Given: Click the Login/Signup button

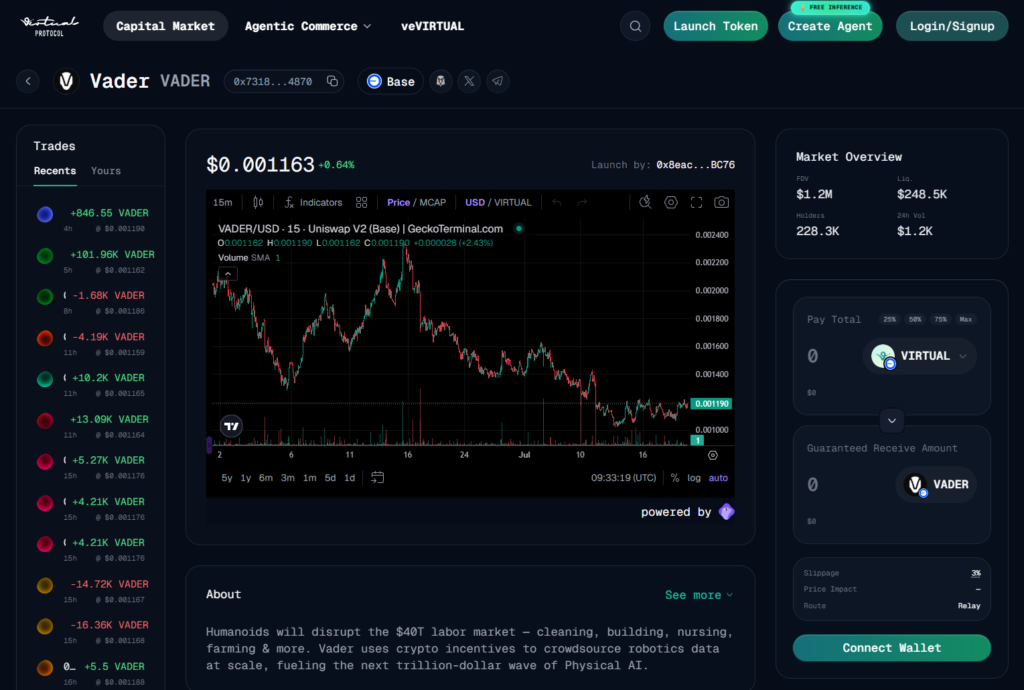Looking at the screenshot, I should click(x=952, y=26).
